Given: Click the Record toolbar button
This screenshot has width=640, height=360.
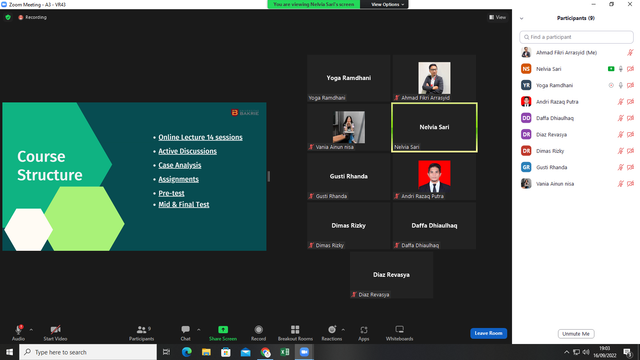Looking at the screenshot, I should pyautogui.click(x=258, y=333).
